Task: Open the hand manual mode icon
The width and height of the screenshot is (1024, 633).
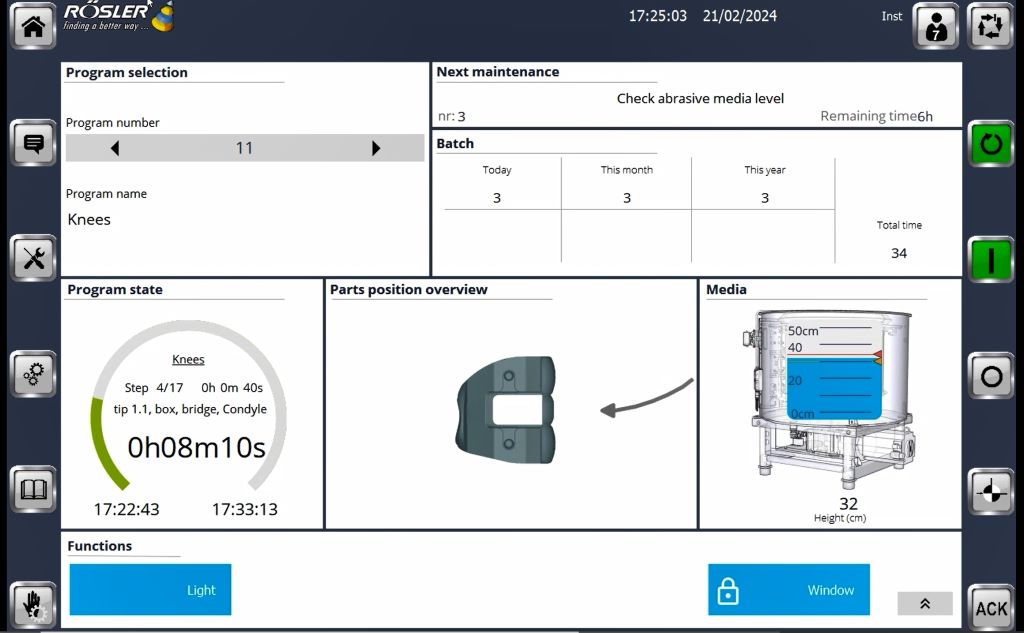Action: tap(33, 606)
